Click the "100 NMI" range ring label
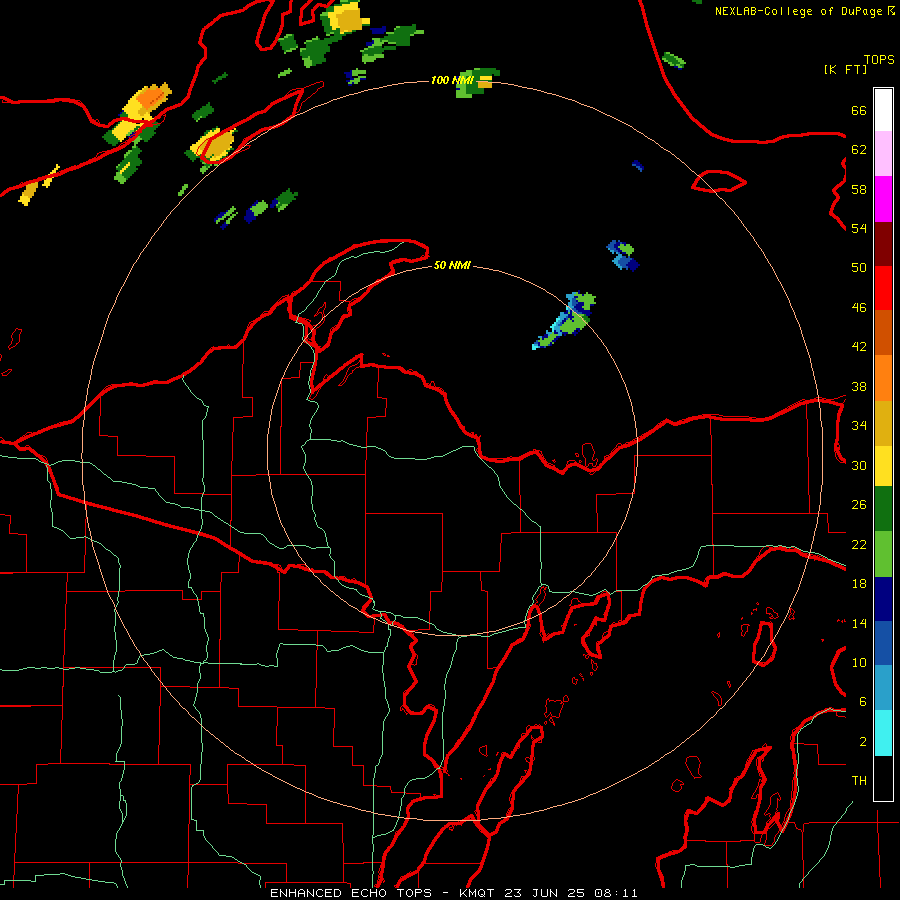 point(452,80)
